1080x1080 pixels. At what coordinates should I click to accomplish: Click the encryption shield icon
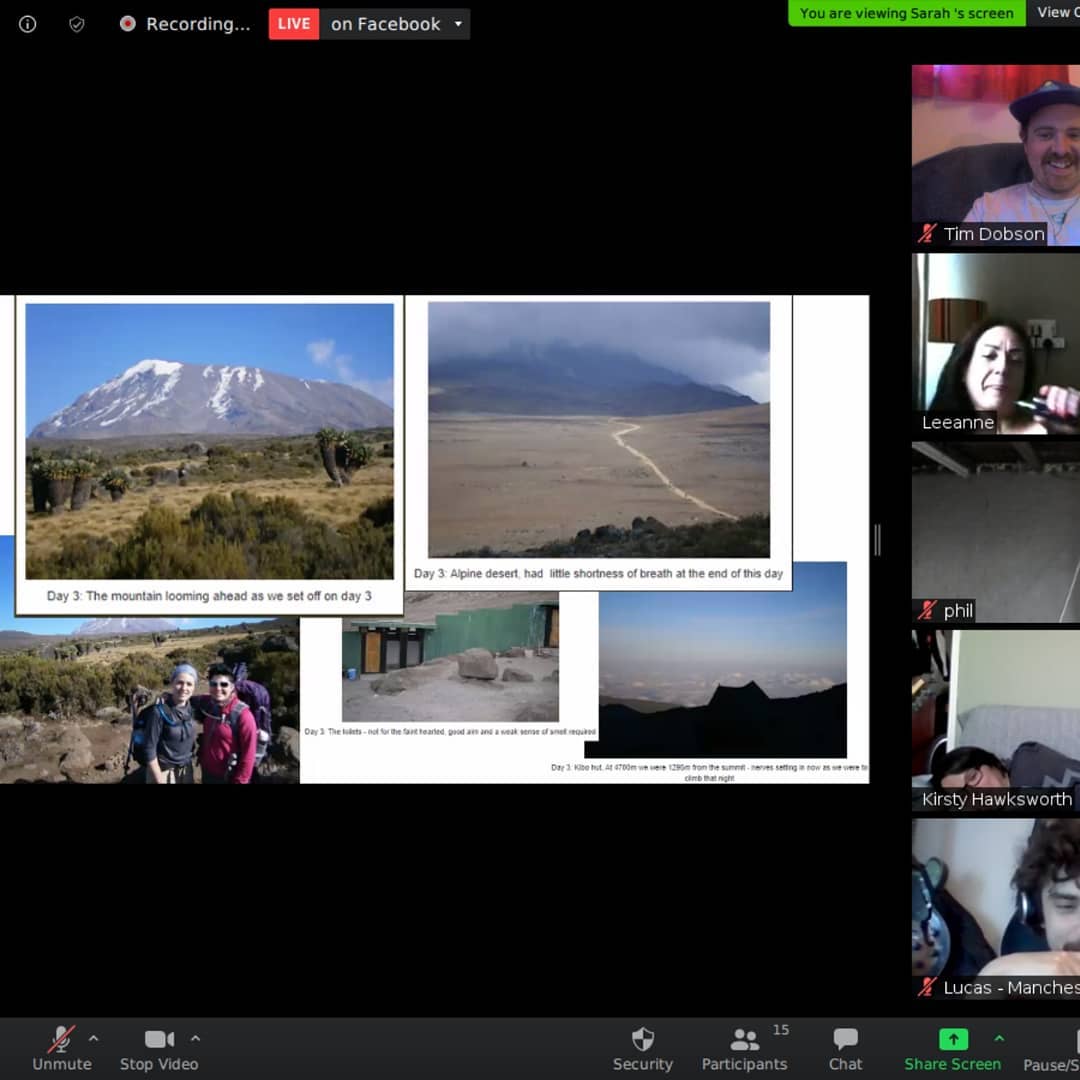(x=77, y=24)
